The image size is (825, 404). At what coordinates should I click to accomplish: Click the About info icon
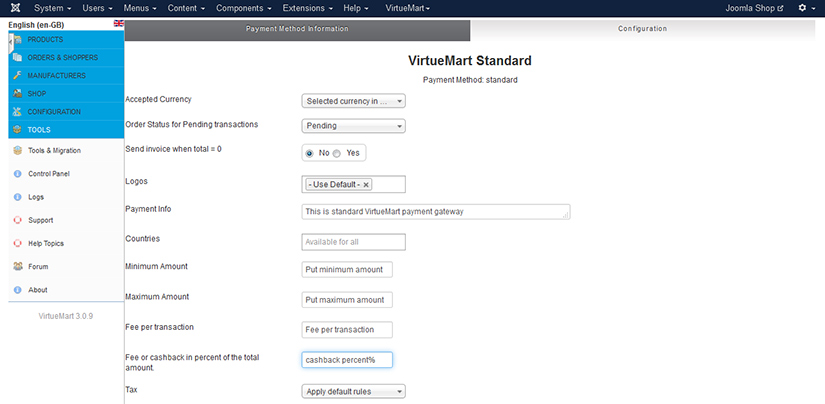(x=17, y=290)
